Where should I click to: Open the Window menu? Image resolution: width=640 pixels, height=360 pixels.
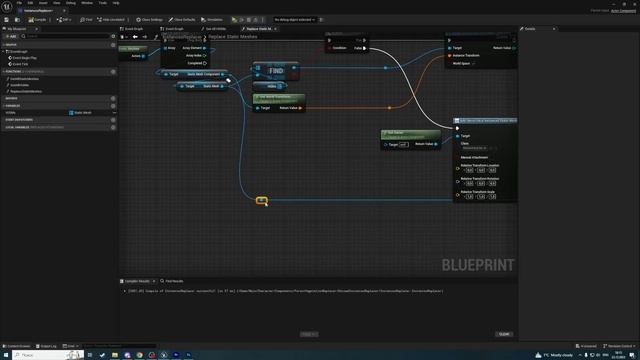pos(87,3)
